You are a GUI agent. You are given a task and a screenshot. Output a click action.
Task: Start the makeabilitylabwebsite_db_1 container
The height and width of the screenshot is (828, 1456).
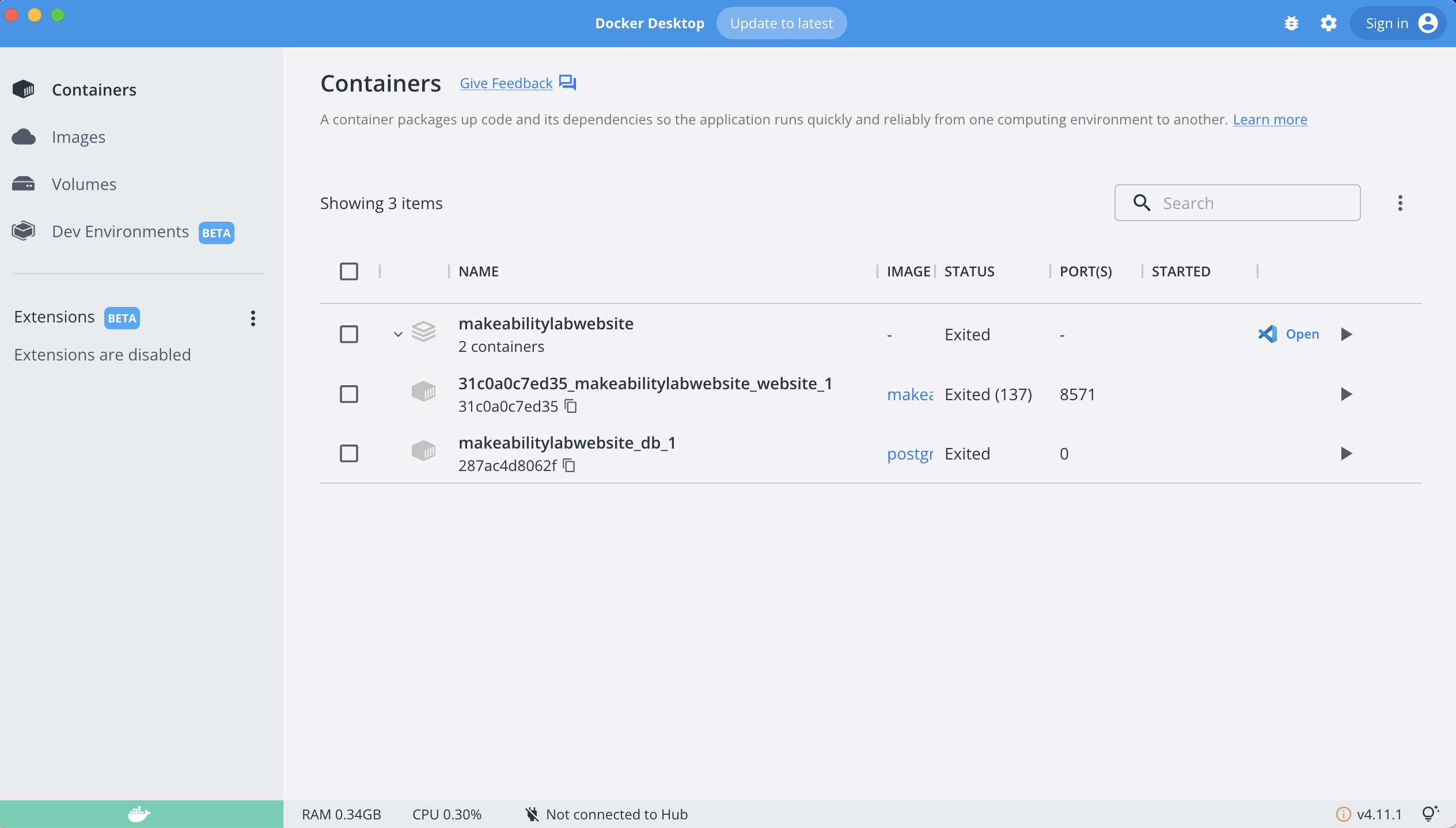point(1347,453)
